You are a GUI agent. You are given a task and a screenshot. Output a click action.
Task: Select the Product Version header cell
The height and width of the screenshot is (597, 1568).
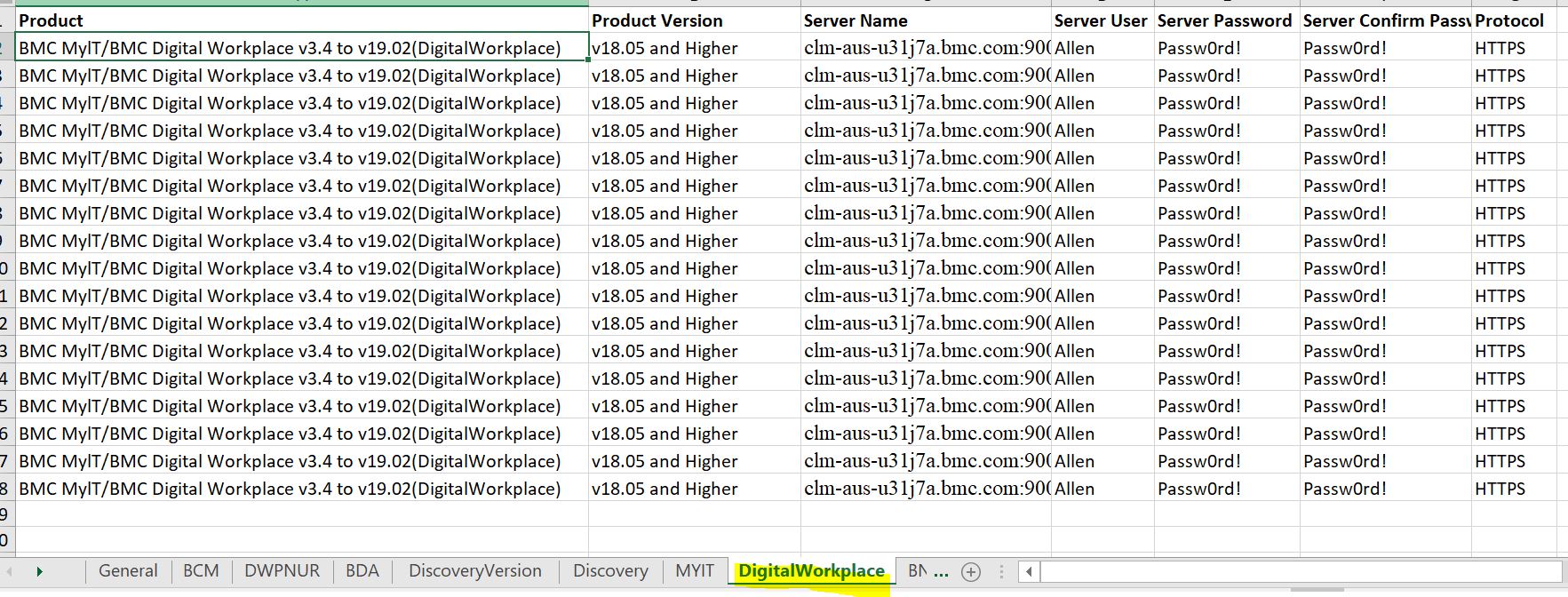click(x=695, y=20)
